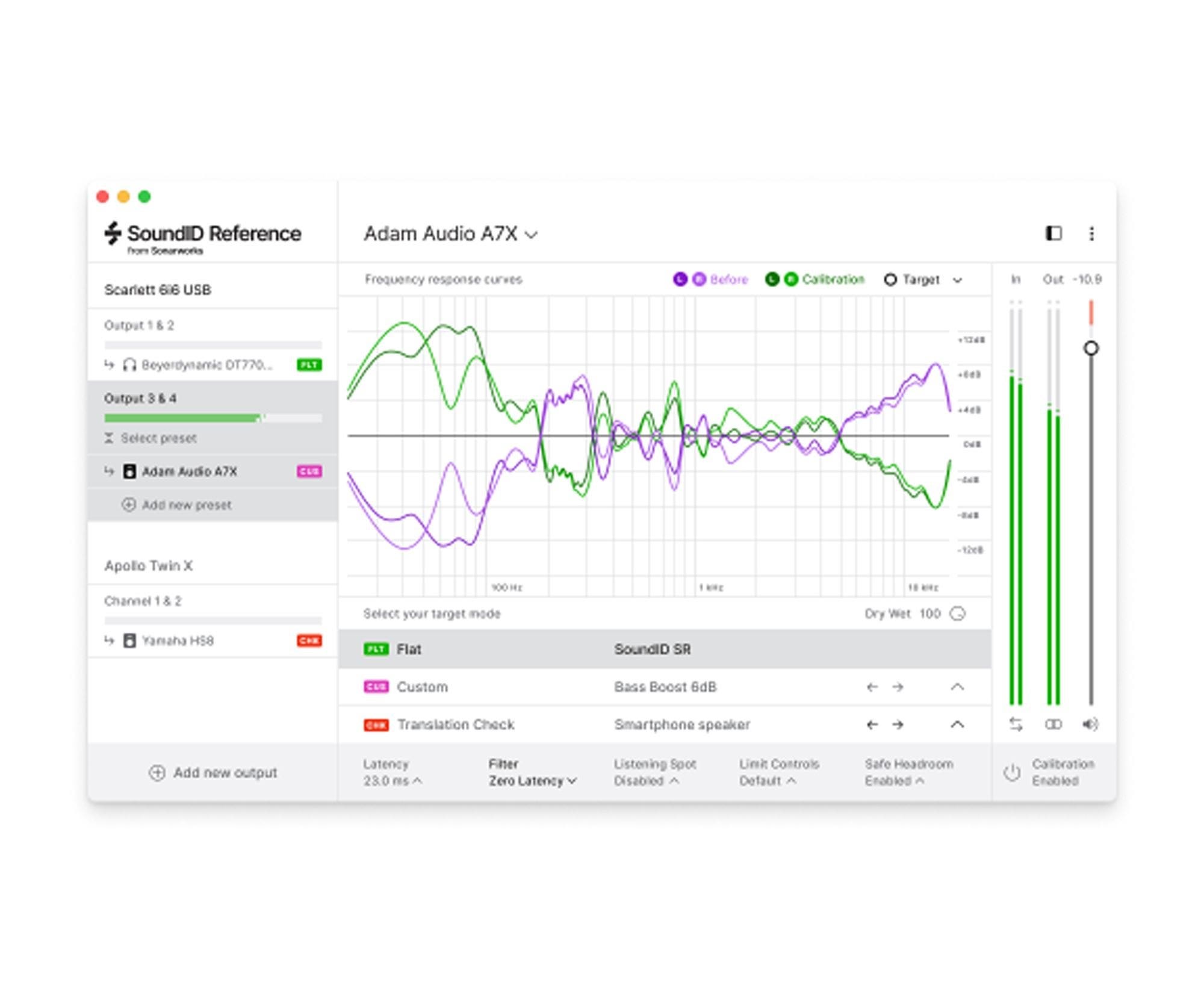This screenshot has width=1204, height=1003.
Task: Choose the Beyerdynamic DT770 preset
Action: pos(213,365)
